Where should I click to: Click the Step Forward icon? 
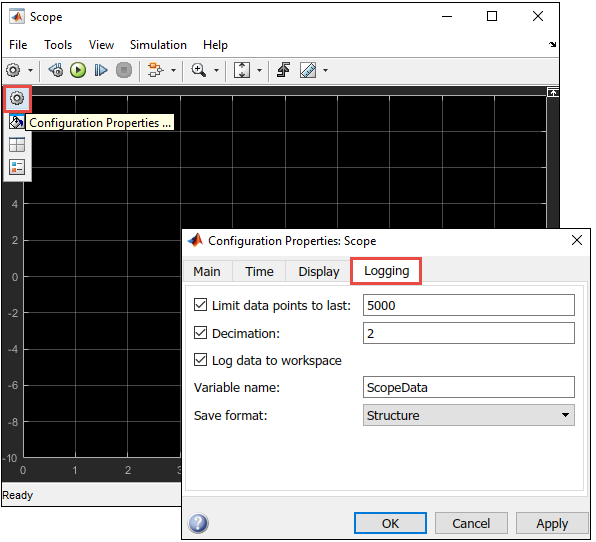[101, 70]
